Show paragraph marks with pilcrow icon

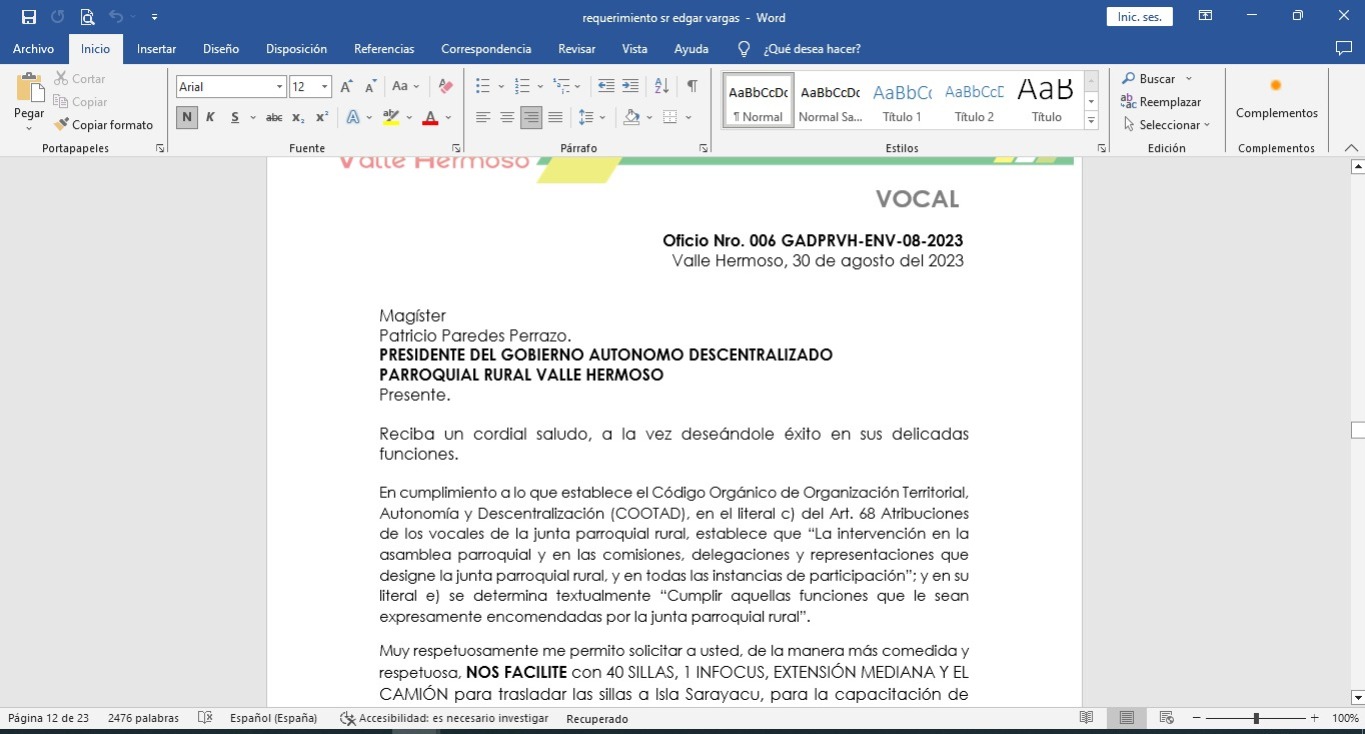692,87
